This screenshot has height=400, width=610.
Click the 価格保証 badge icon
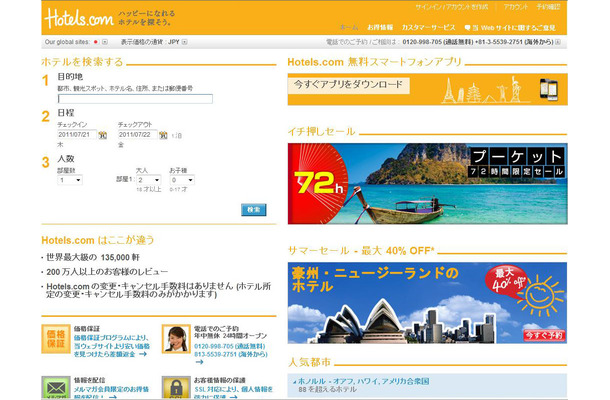pyautogui.click(x=56, y=339)
